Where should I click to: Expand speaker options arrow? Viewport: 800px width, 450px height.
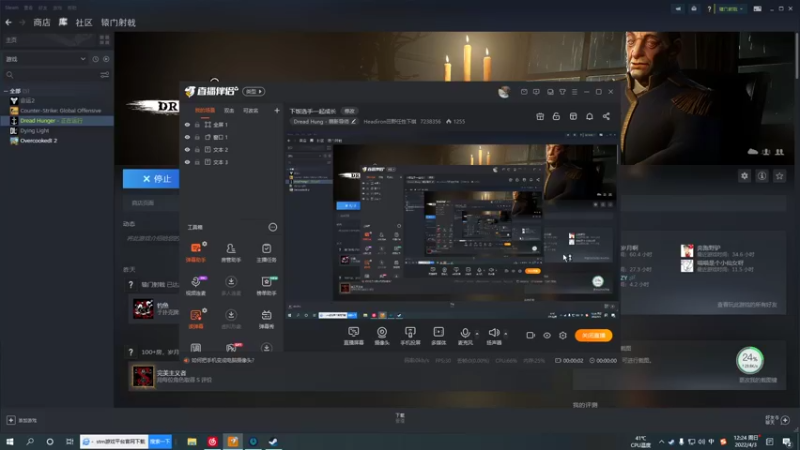coord(506,334)
